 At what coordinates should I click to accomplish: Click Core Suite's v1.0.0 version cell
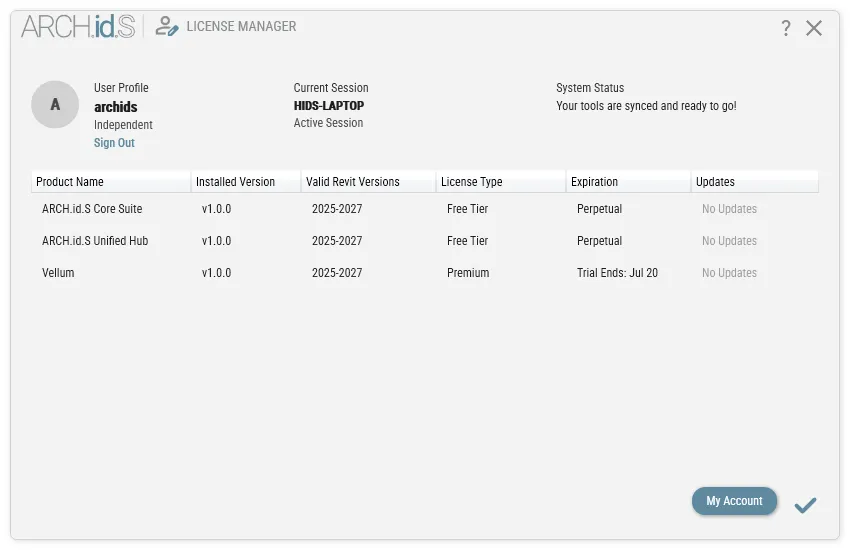tap(216, 209)
